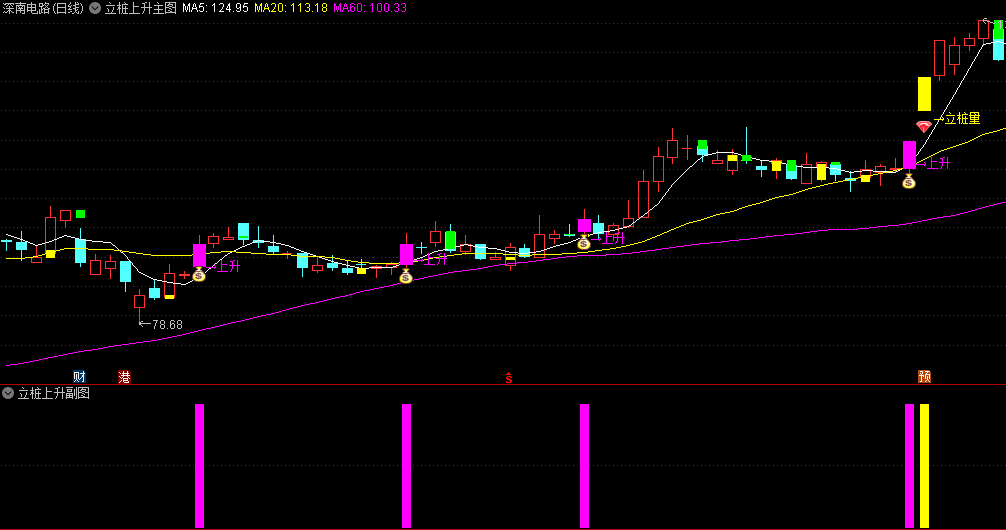Click the third money bag signal icon
Image resolution: width=1006 pixels, height=530 pixels.
[x=583, y=243]
